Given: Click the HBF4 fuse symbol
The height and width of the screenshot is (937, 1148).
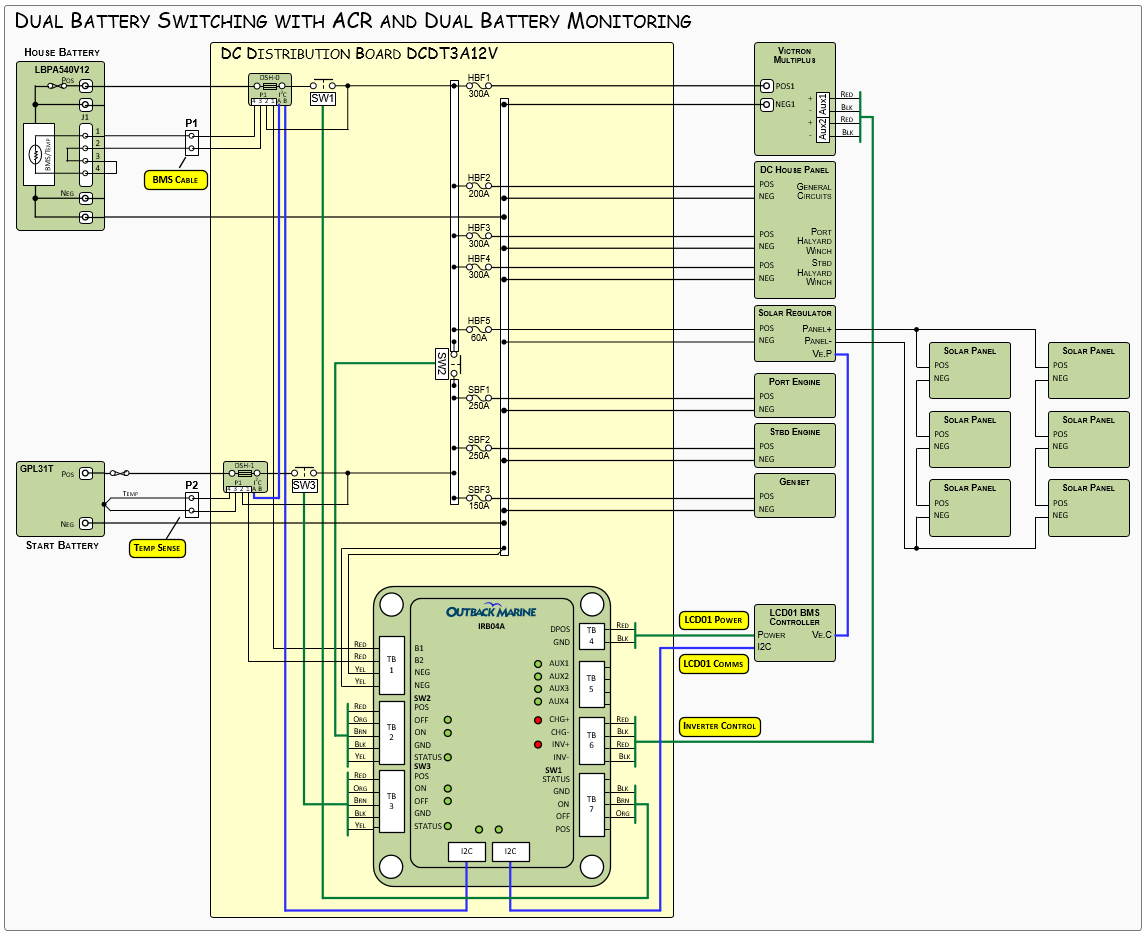Looking at the screenshot, I should pos(479,267).
